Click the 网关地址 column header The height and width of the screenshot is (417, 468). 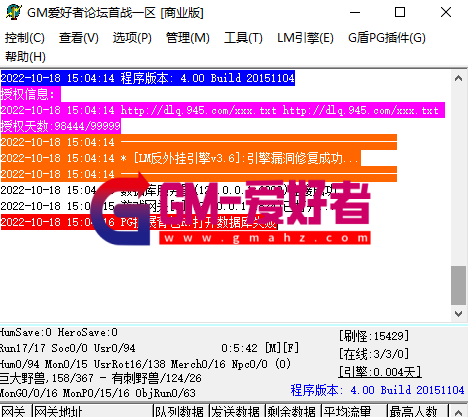(93, 411)
